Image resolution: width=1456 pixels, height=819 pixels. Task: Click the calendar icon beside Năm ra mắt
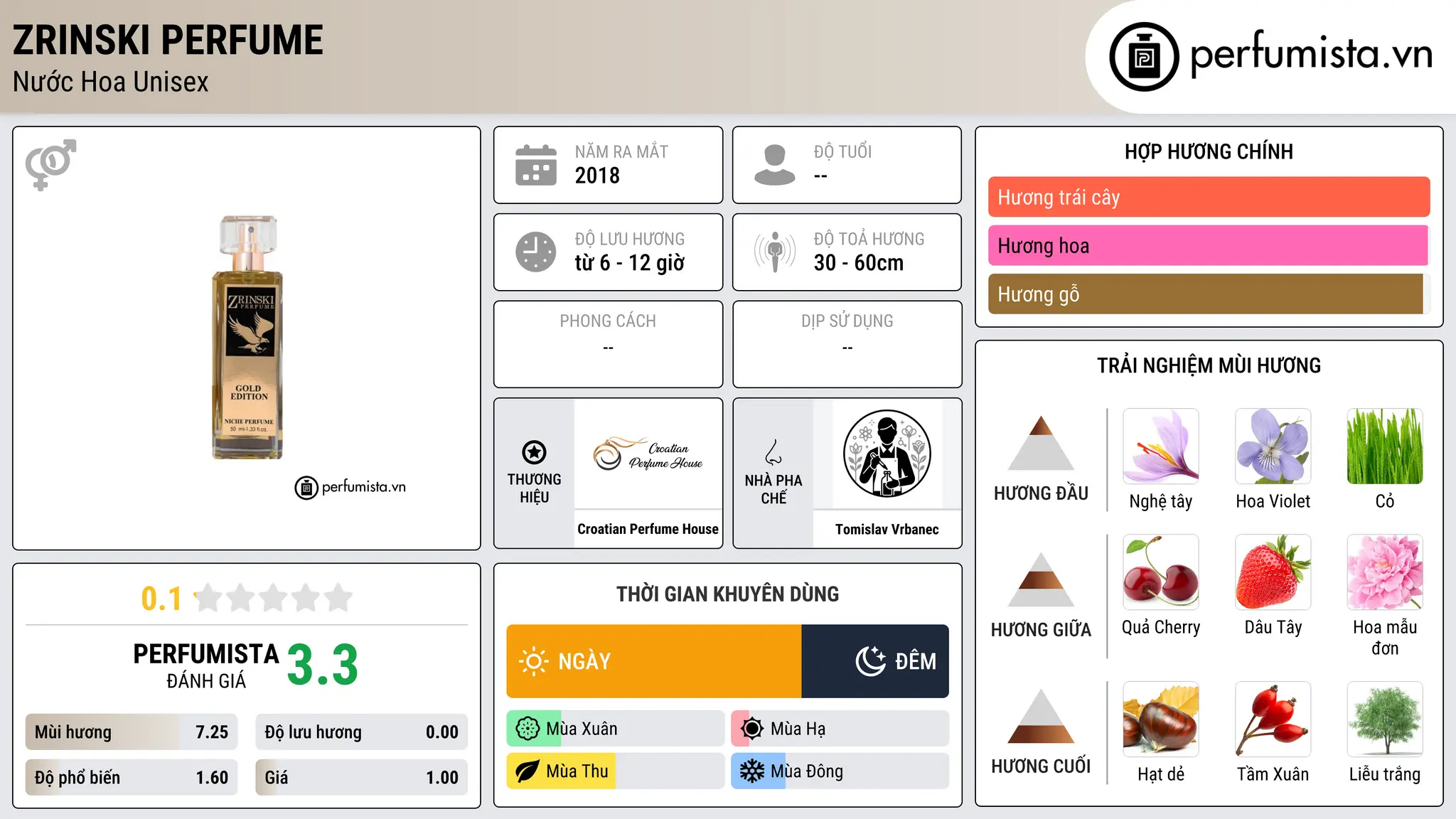coord(536,165)
